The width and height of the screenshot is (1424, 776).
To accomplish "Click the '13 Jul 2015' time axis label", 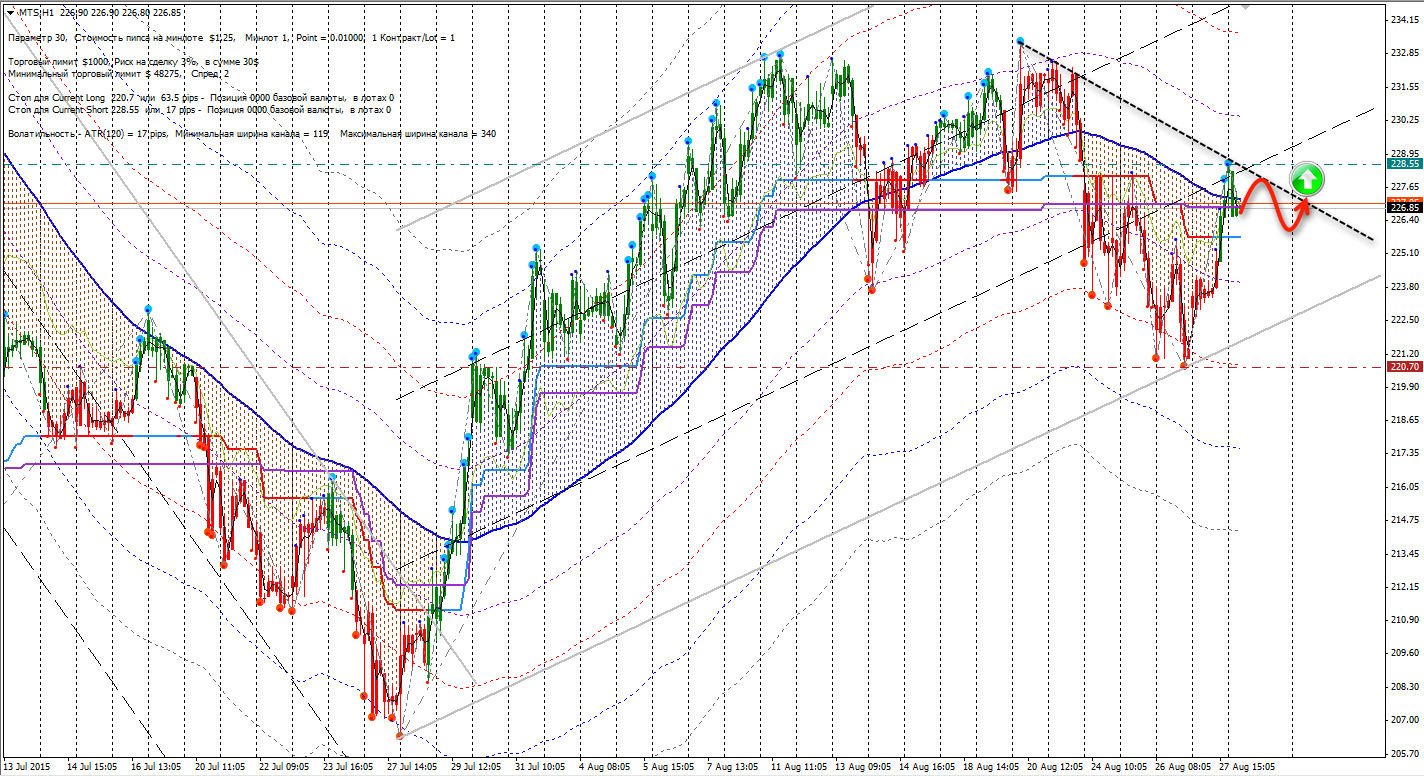I will [x=27, y=766].
